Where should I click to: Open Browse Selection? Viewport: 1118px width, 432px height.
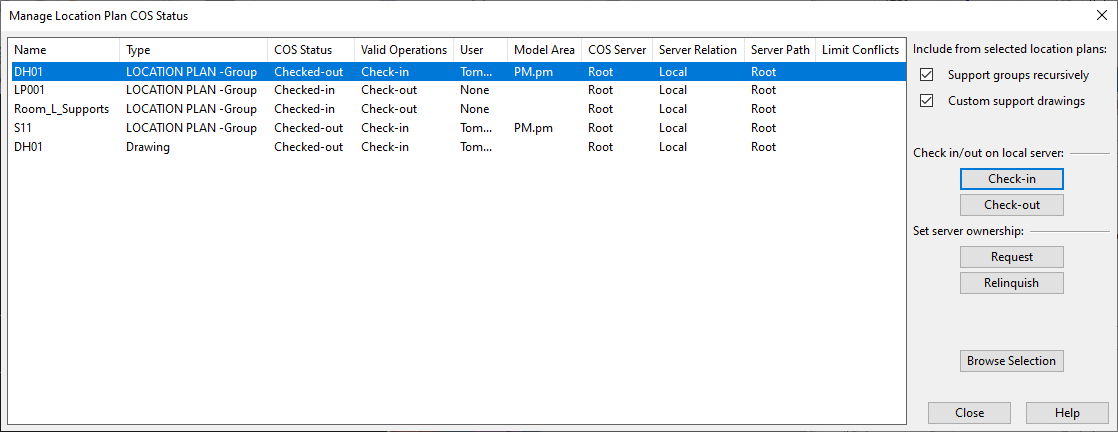[1011, 361]
